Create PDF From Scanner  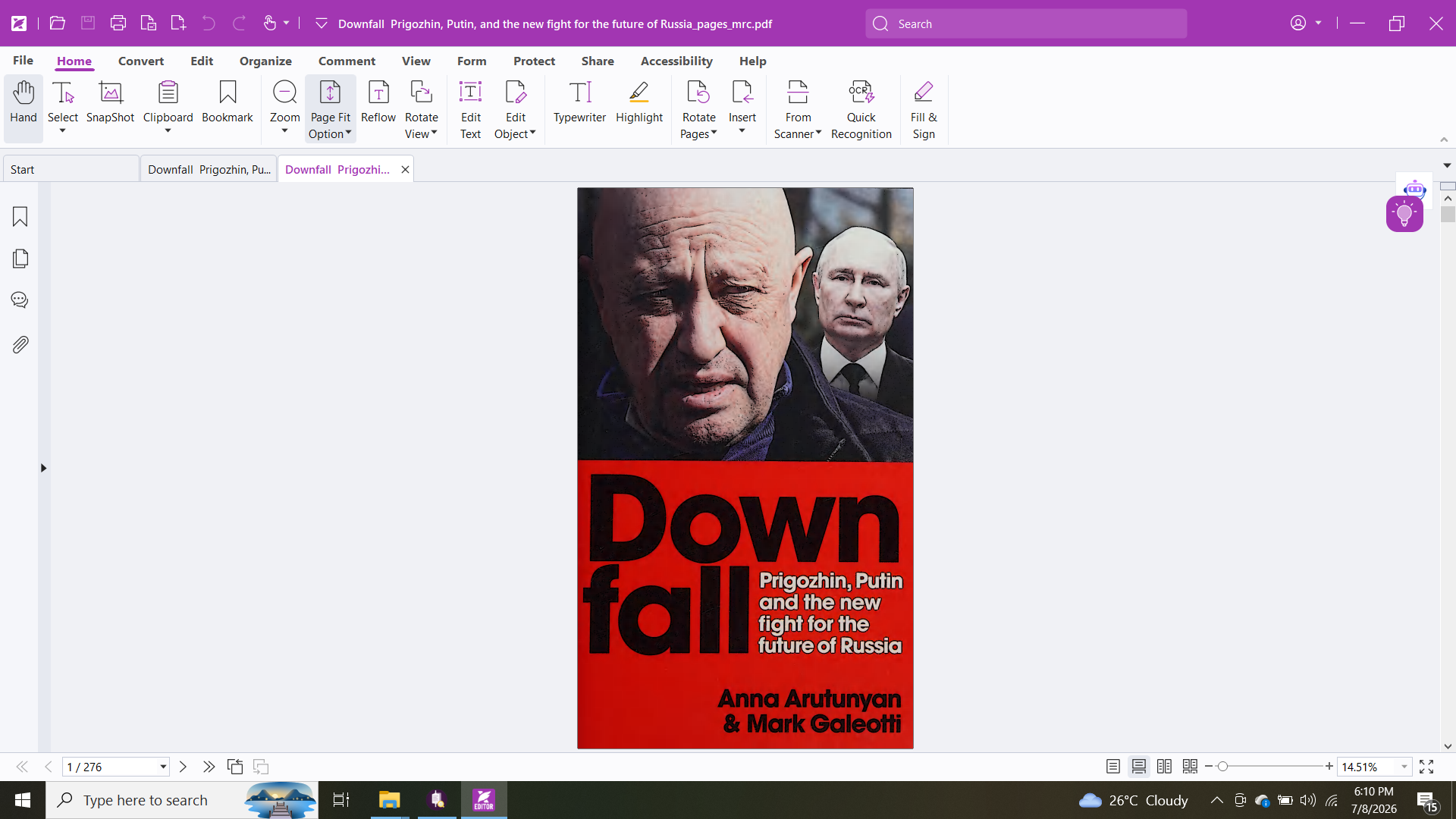(x=798, y=110)
